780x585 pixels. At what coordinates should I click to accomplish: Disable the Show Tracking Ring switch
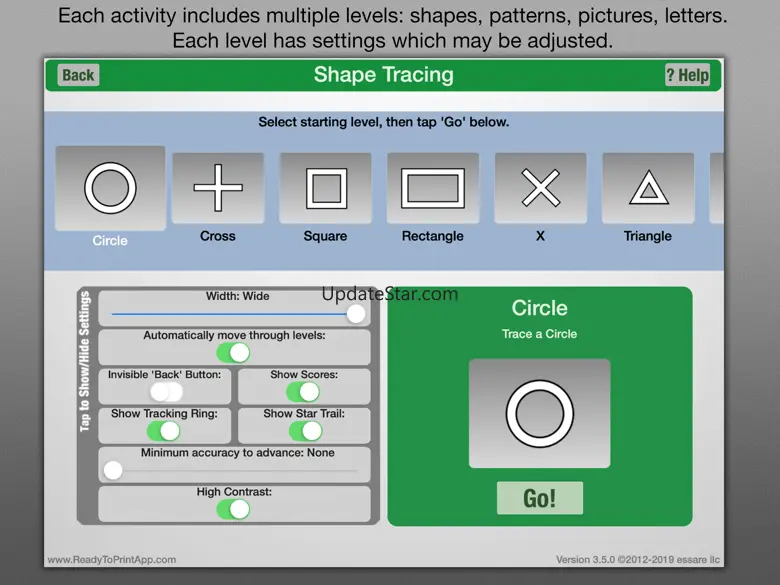pos(164,431)
